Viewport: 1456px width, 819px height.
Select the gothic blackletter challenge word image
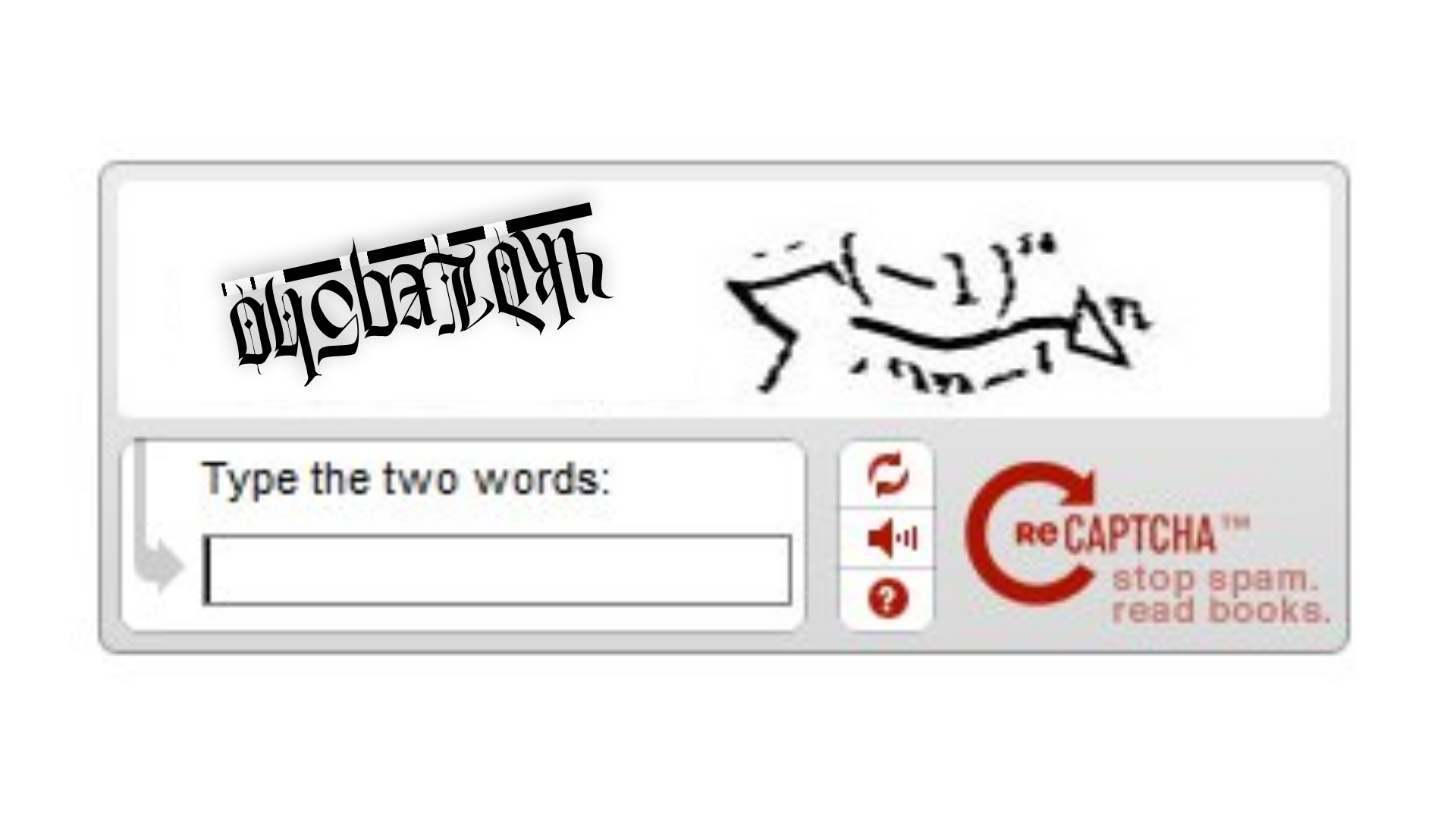point(416,294)
